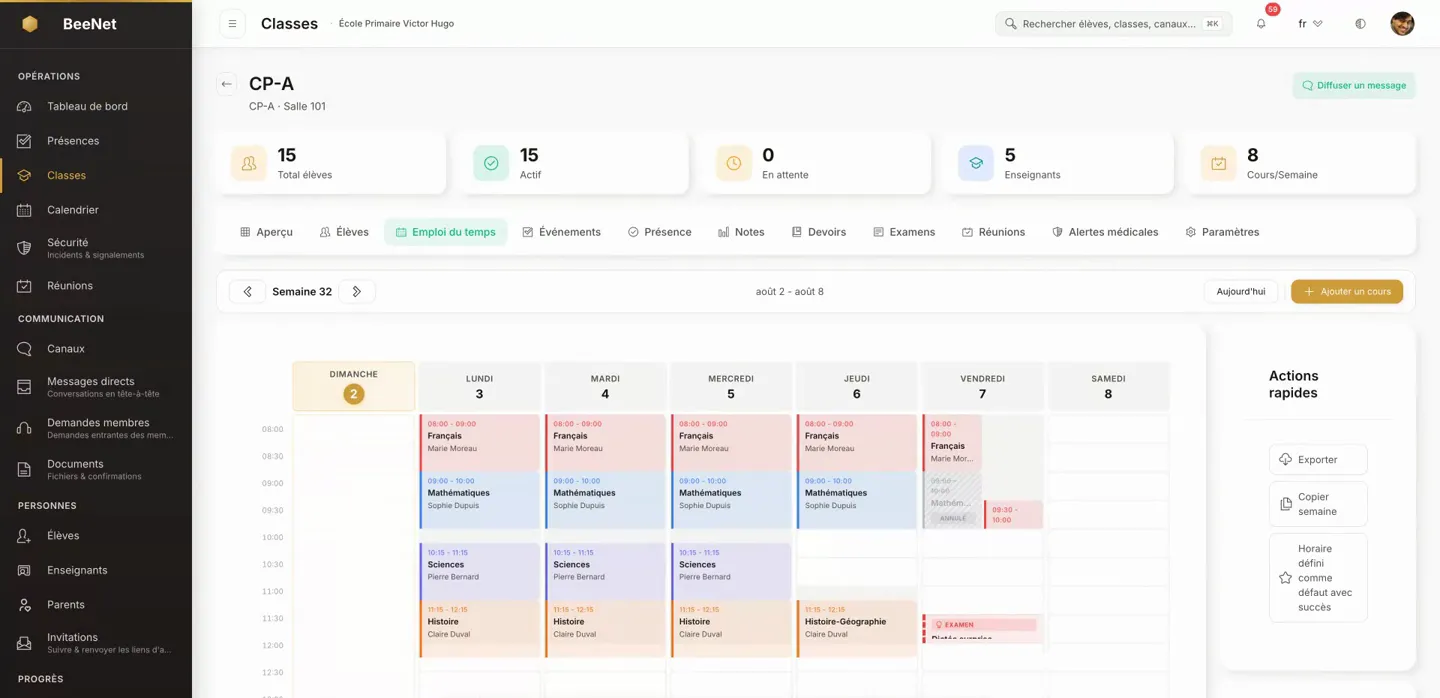Click the Aujourd'hui button
This screenshot has height=698, width=1440.
pos(1241,292)
